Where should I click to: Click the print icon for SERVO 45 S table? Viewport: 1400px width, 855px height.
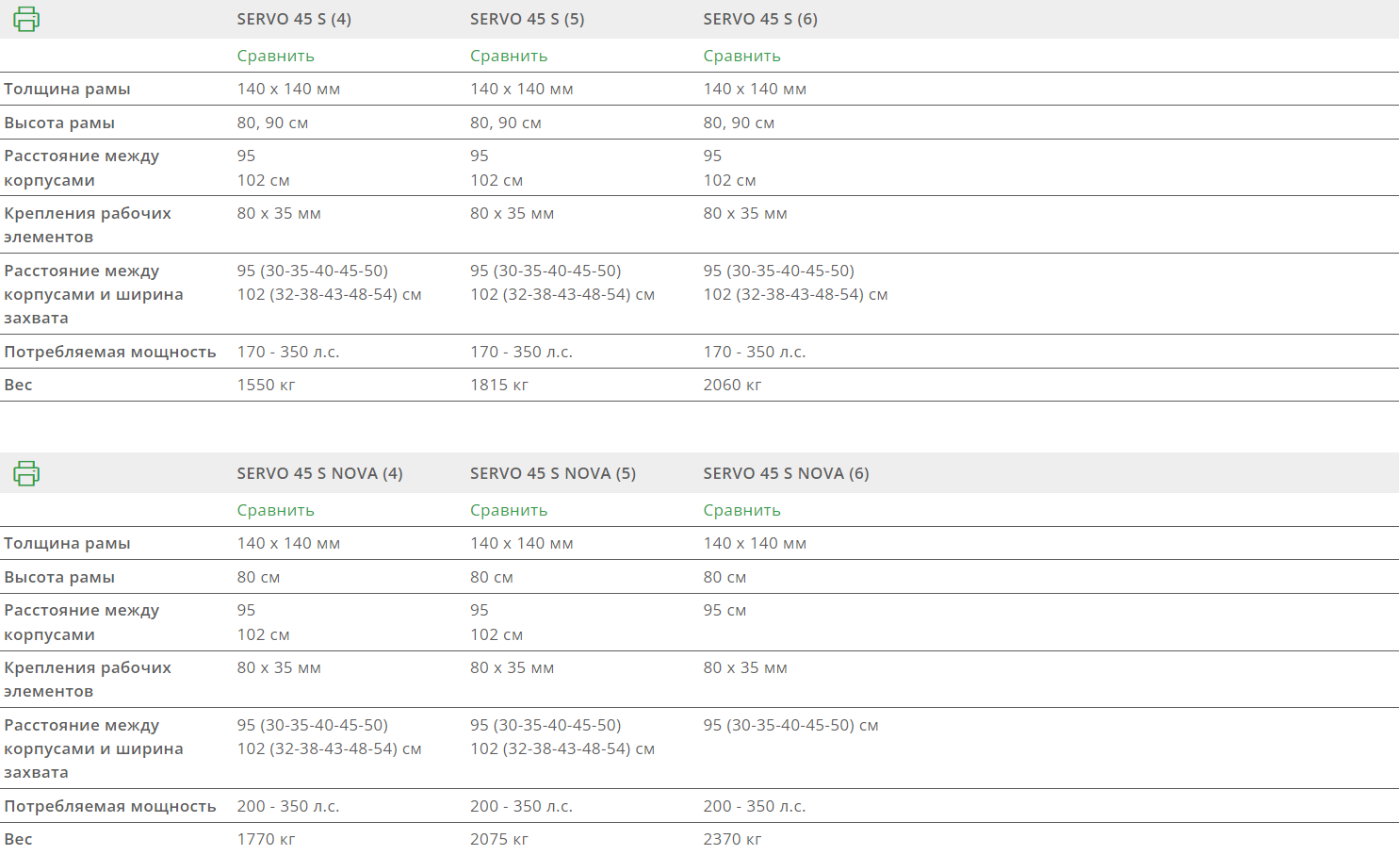coord(26,19)
